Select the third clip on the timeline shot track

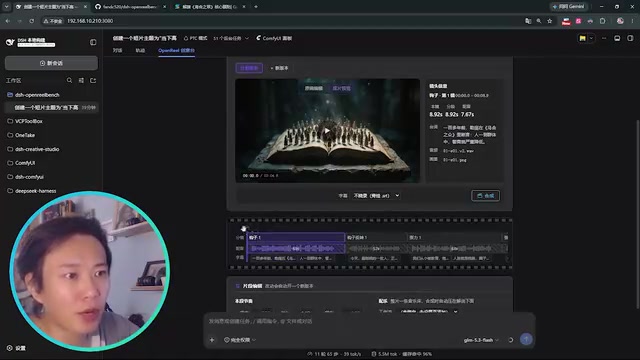(454, 237)
